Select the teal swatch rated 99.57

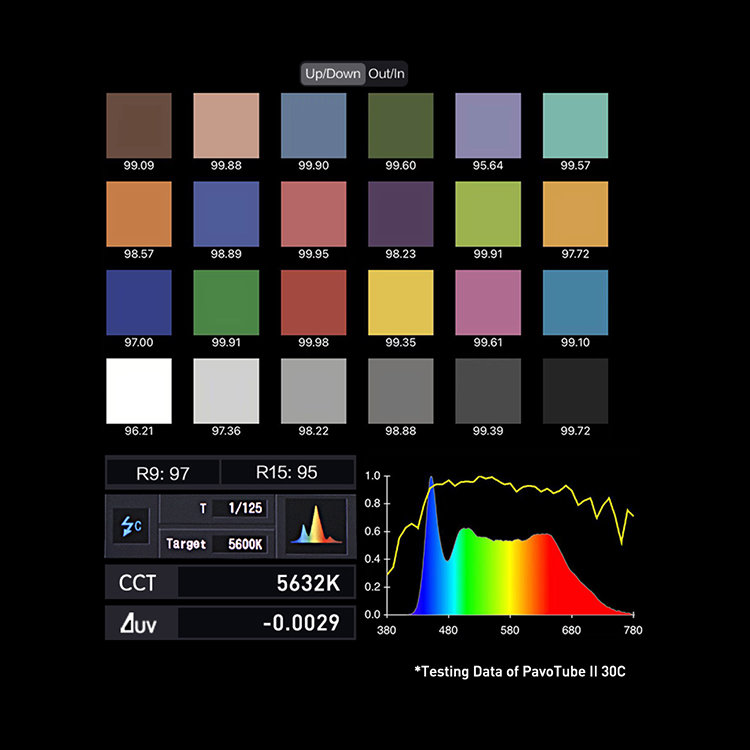pyautogui.click(x=575, y=125)
